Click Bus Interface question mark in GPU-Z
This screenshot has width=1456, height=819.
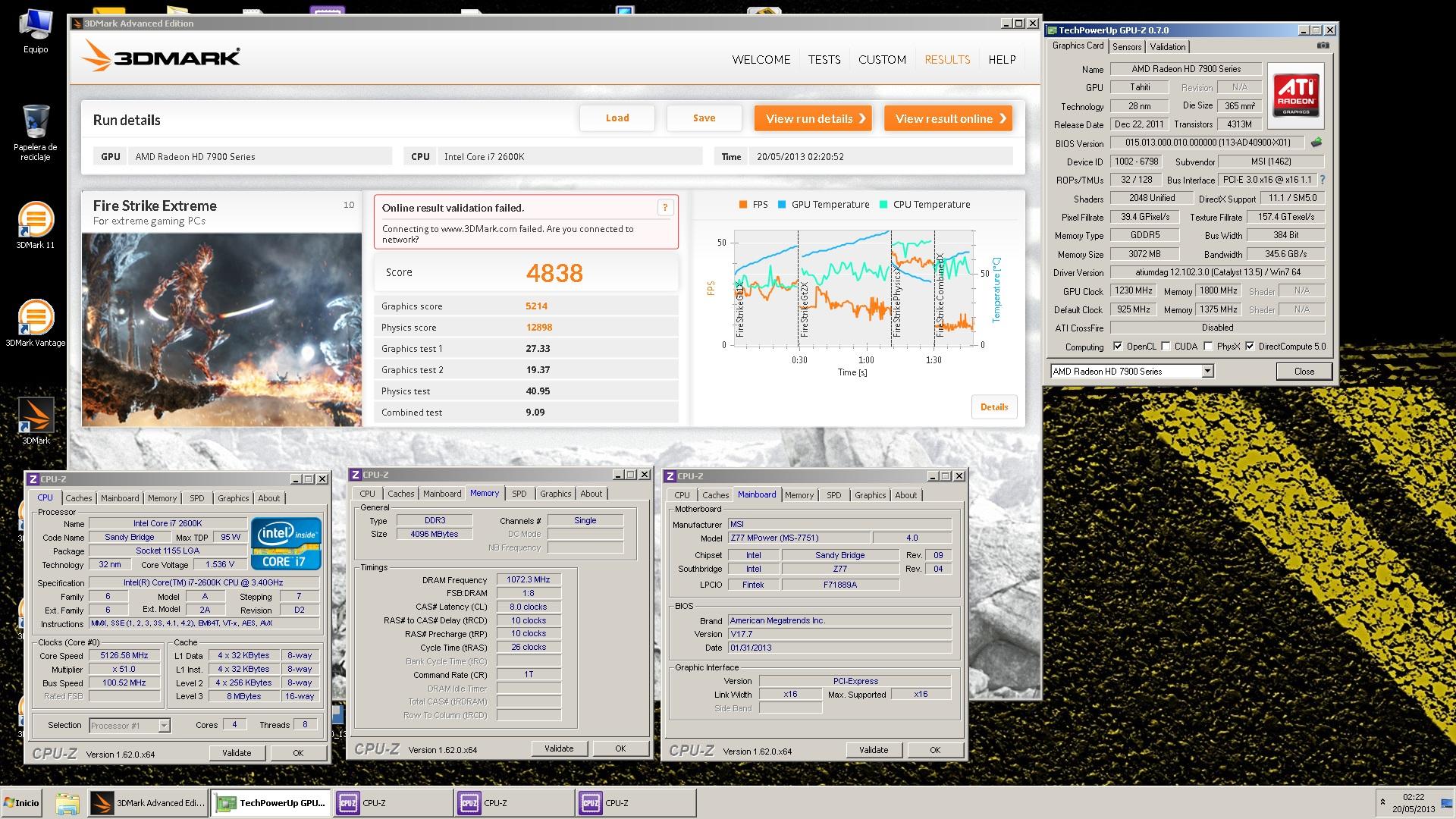point(1323,180)
